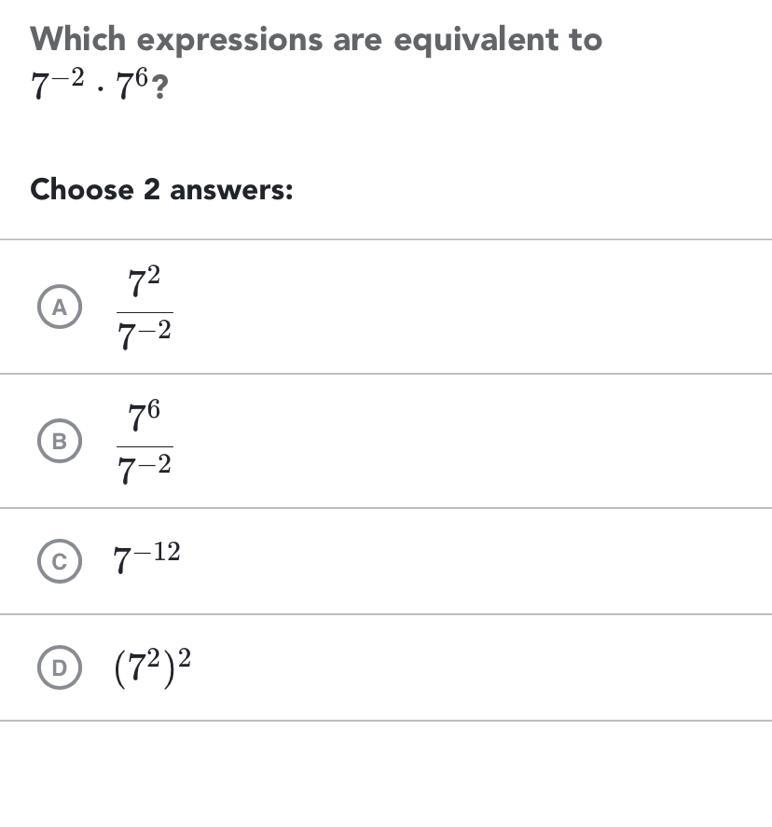Click the 7^-2 term in the question

pos(54,88)
